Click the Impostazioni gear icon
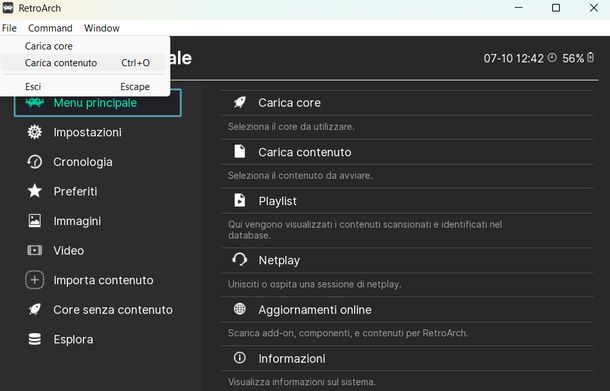 pos(35,132)
